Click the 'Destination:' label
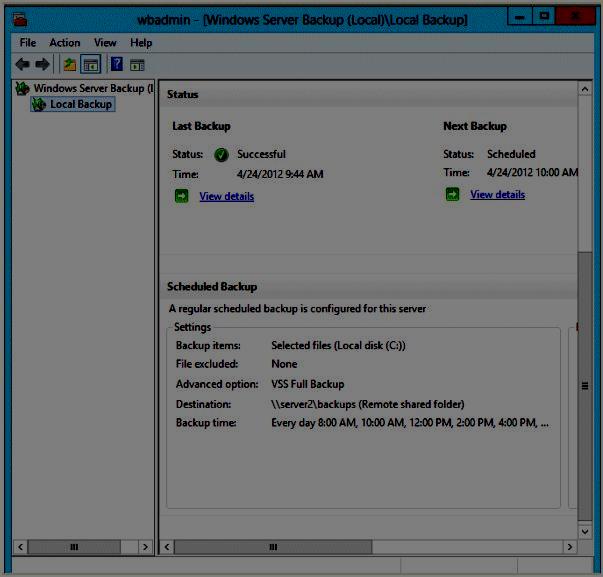Viewport: 603px width, 577px height. [203, 404]
